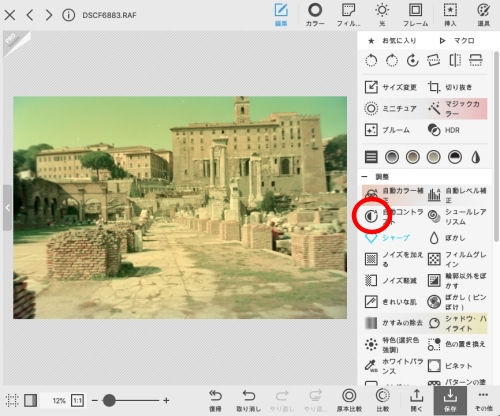The width and height of the screenshot is (500, 416).
Task: Click the rotate left icon
Action: click(x=371, y=61)
